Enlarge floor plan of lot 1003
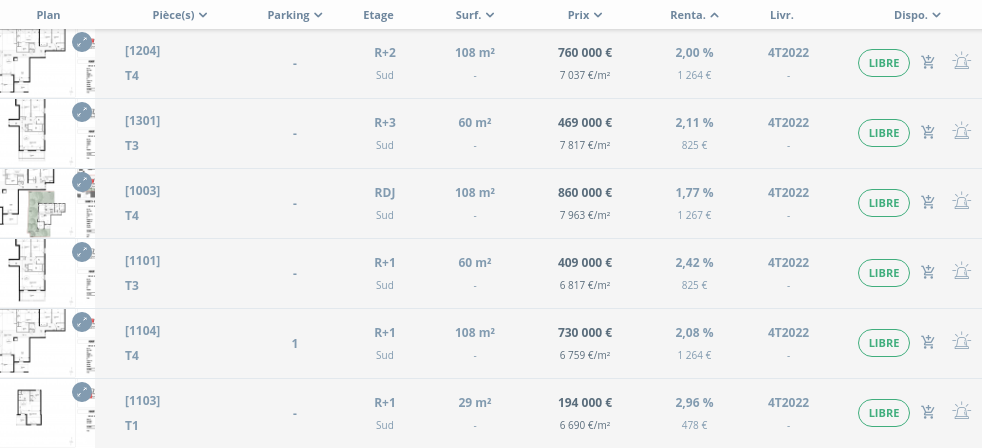The height and width of the screenshot is (448, 982). click(x=82, y=182)
